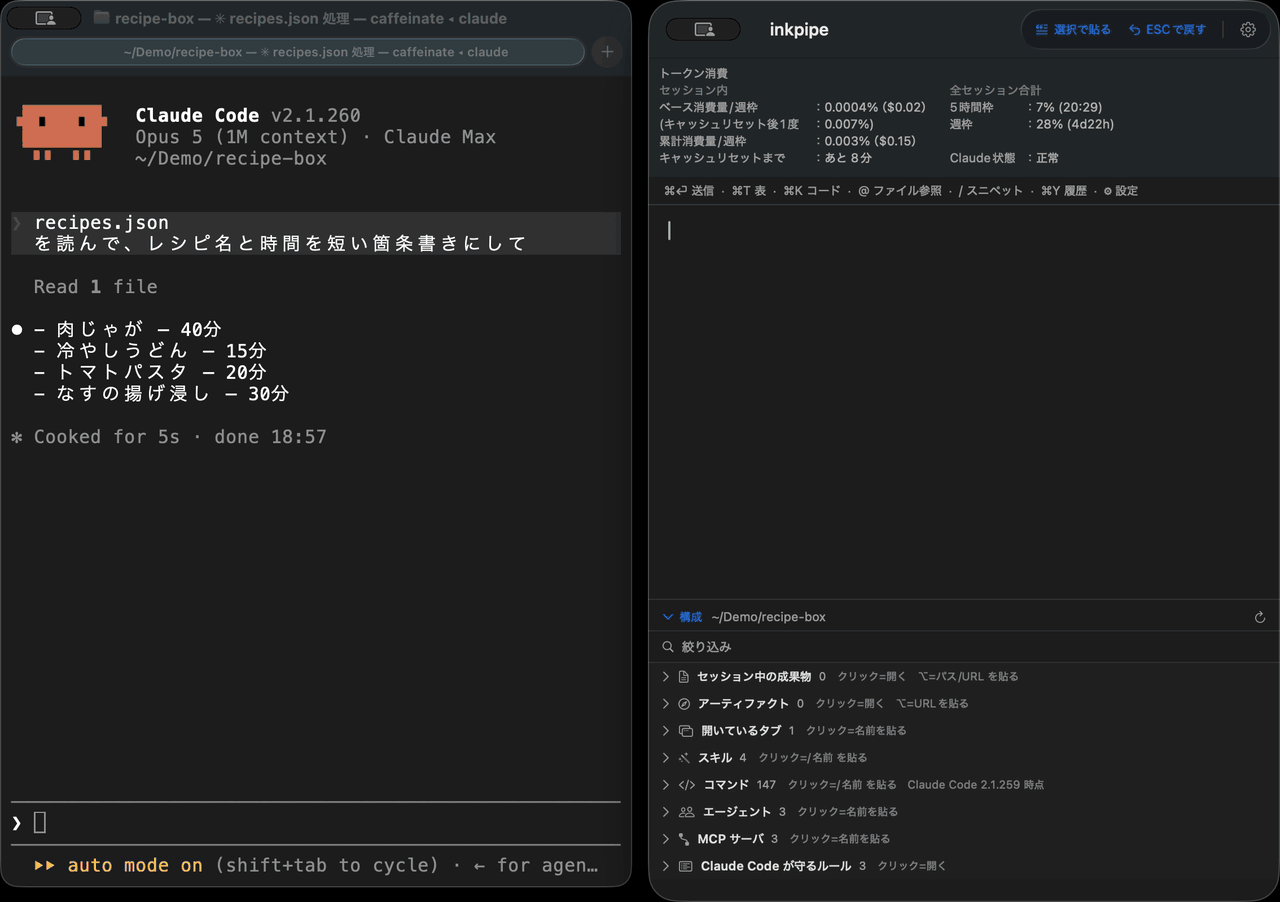Click @ ファイル参照 in the hint bar
The height and width of the screenshot is (902, 1280).
pos(900,191)
